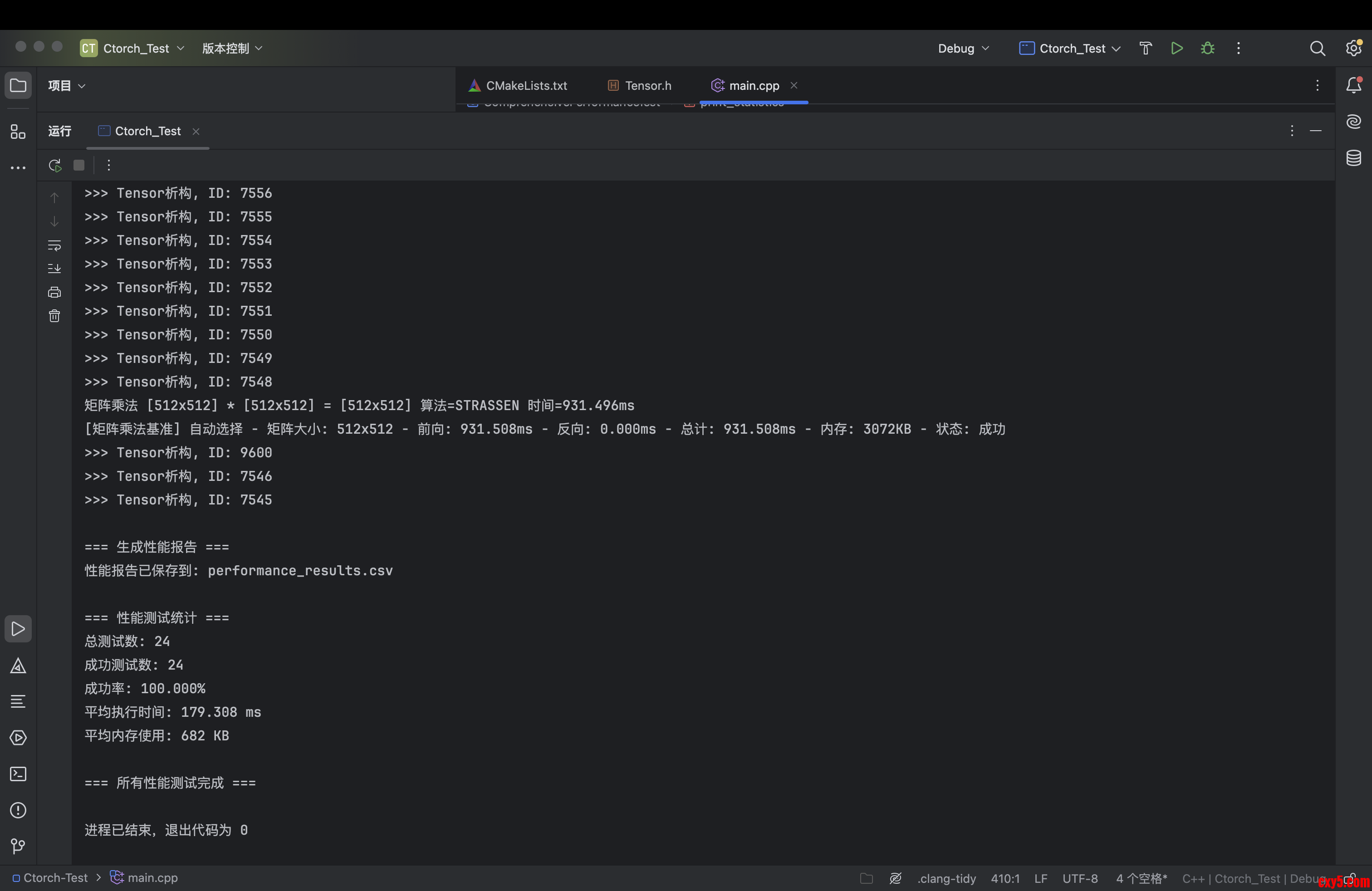The height and width of the screenshot is (891, 1372).
Task: Clear console output with trash icon
Action: click(54, 316)
